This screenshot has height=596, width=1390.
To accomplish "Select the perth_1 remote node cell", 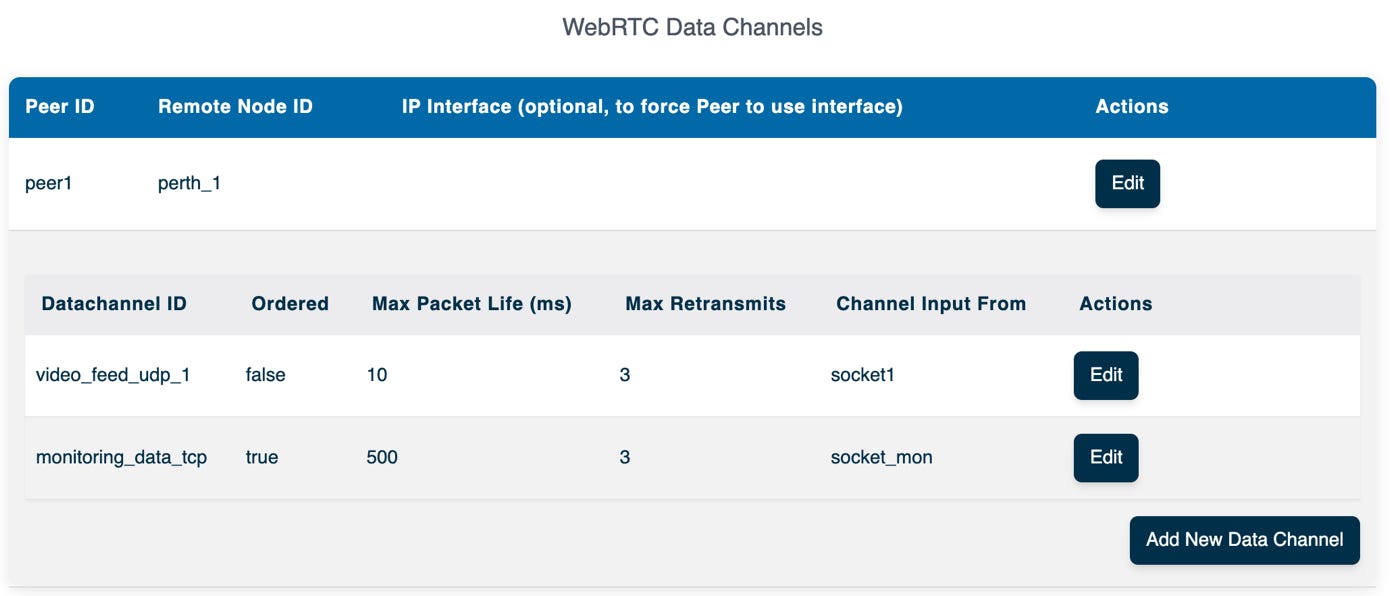I will click(x=189, y=184).
